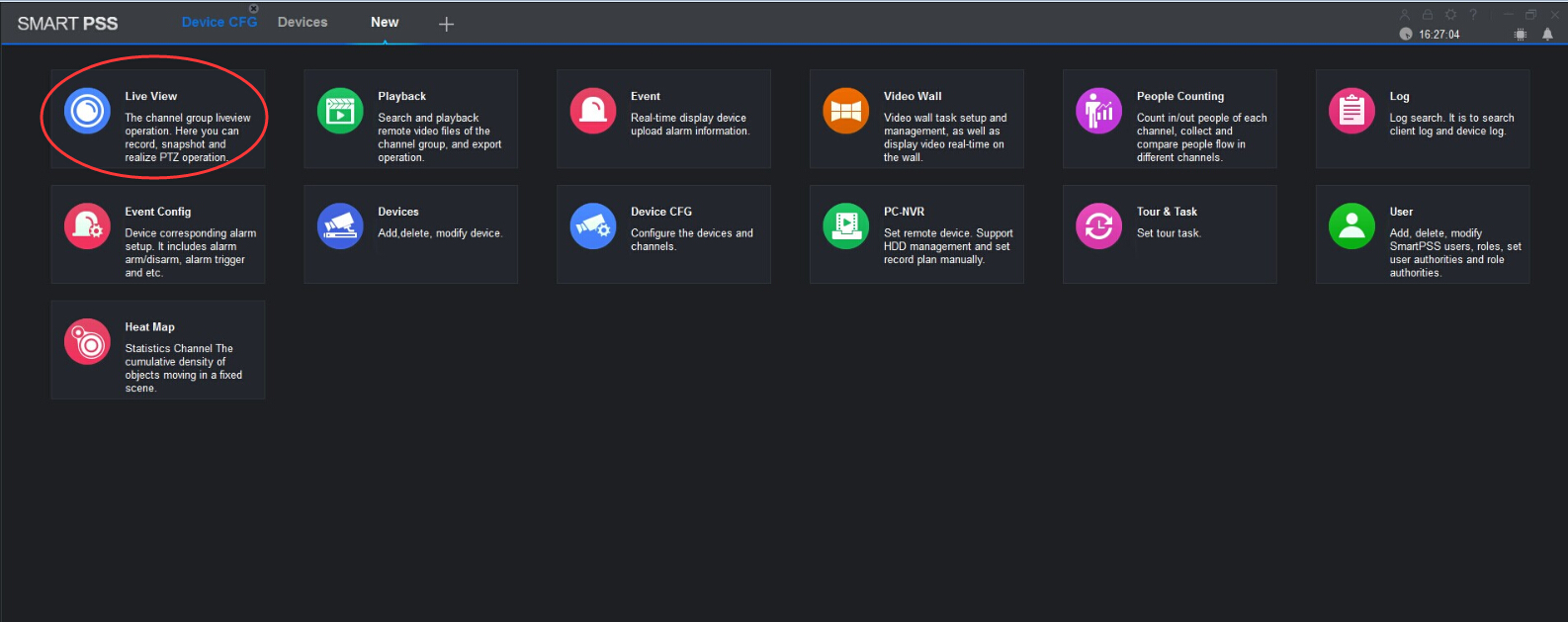Show CPU usage via the chip icon
Viewport: 1568px width, 622px height.
point(1521,34)
